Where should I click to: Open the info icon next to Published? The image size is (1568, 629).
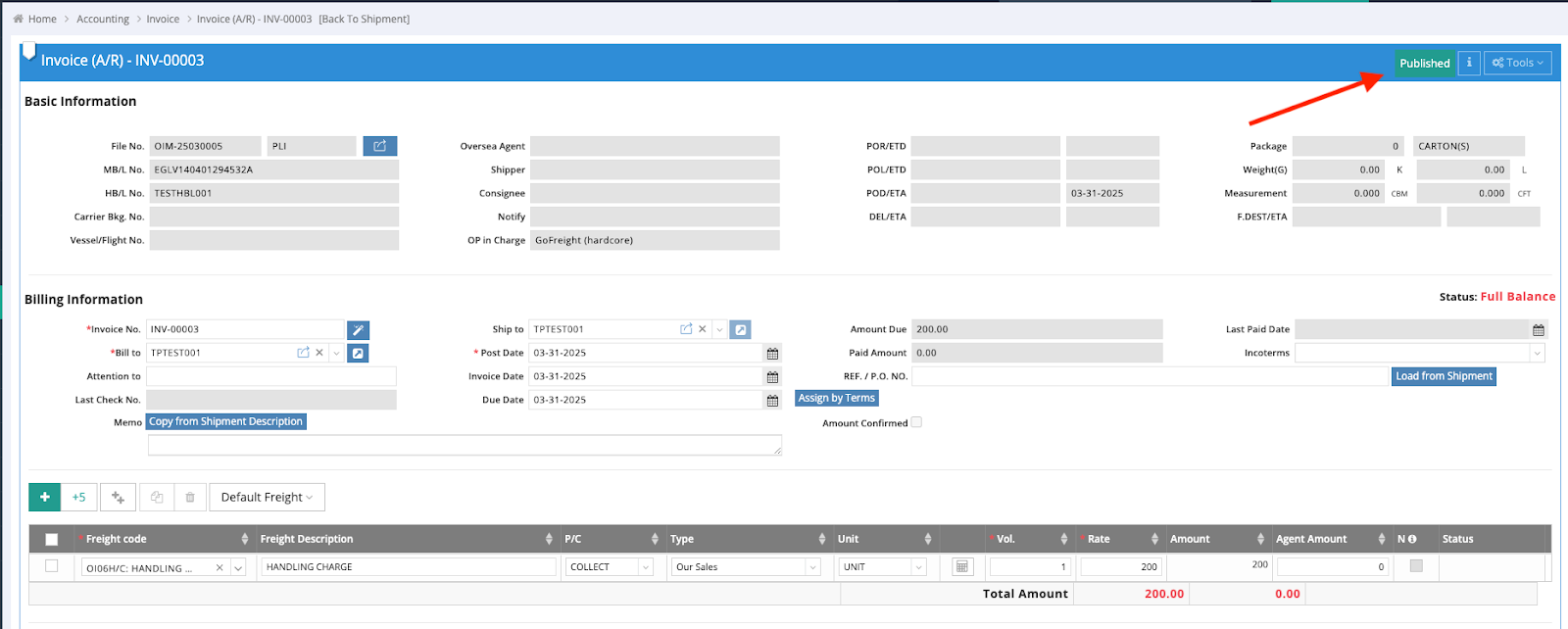click(x=1468, y=63)
